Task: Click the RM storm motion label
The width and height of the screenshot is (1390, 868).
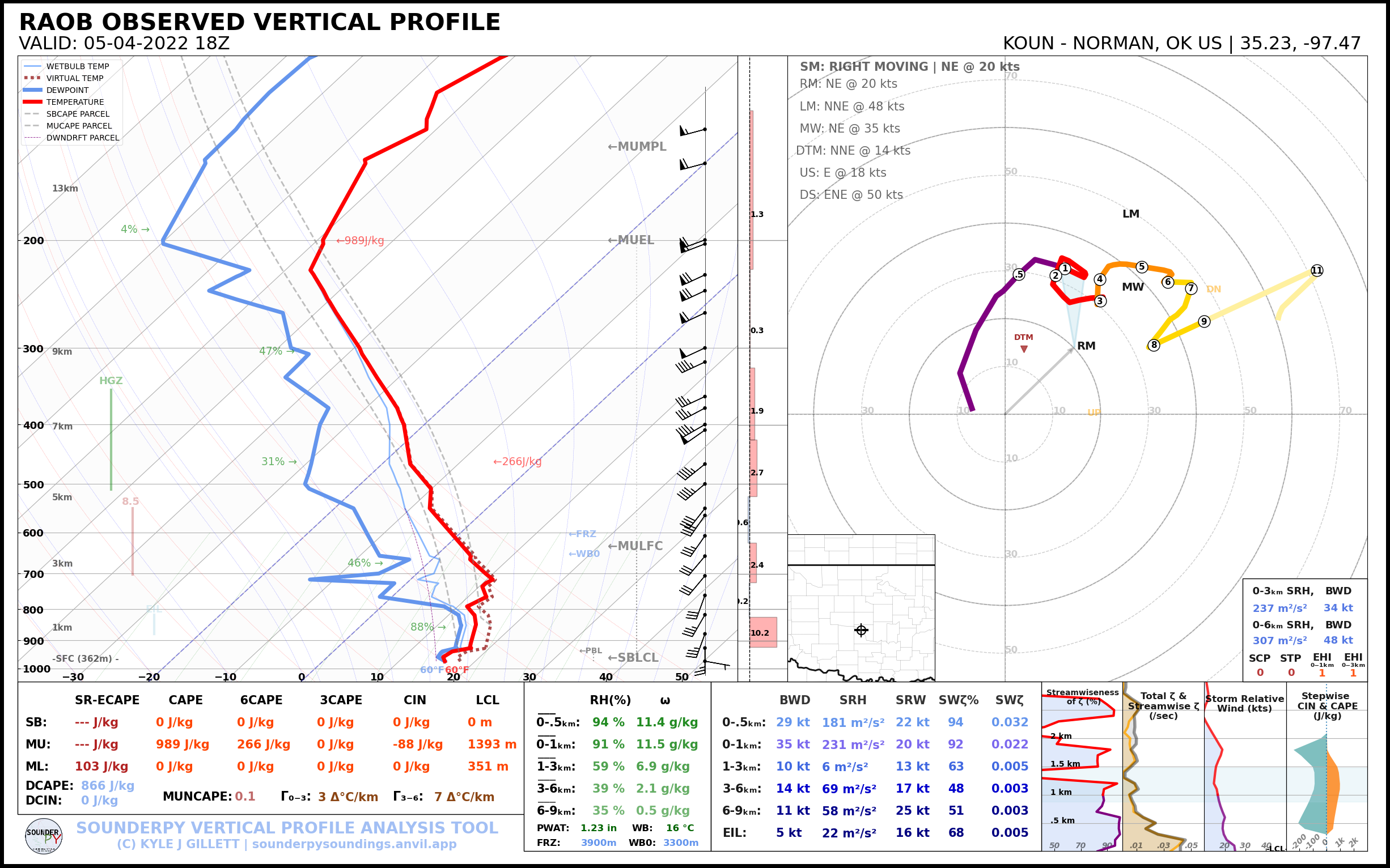Action: click(1086, 346)
